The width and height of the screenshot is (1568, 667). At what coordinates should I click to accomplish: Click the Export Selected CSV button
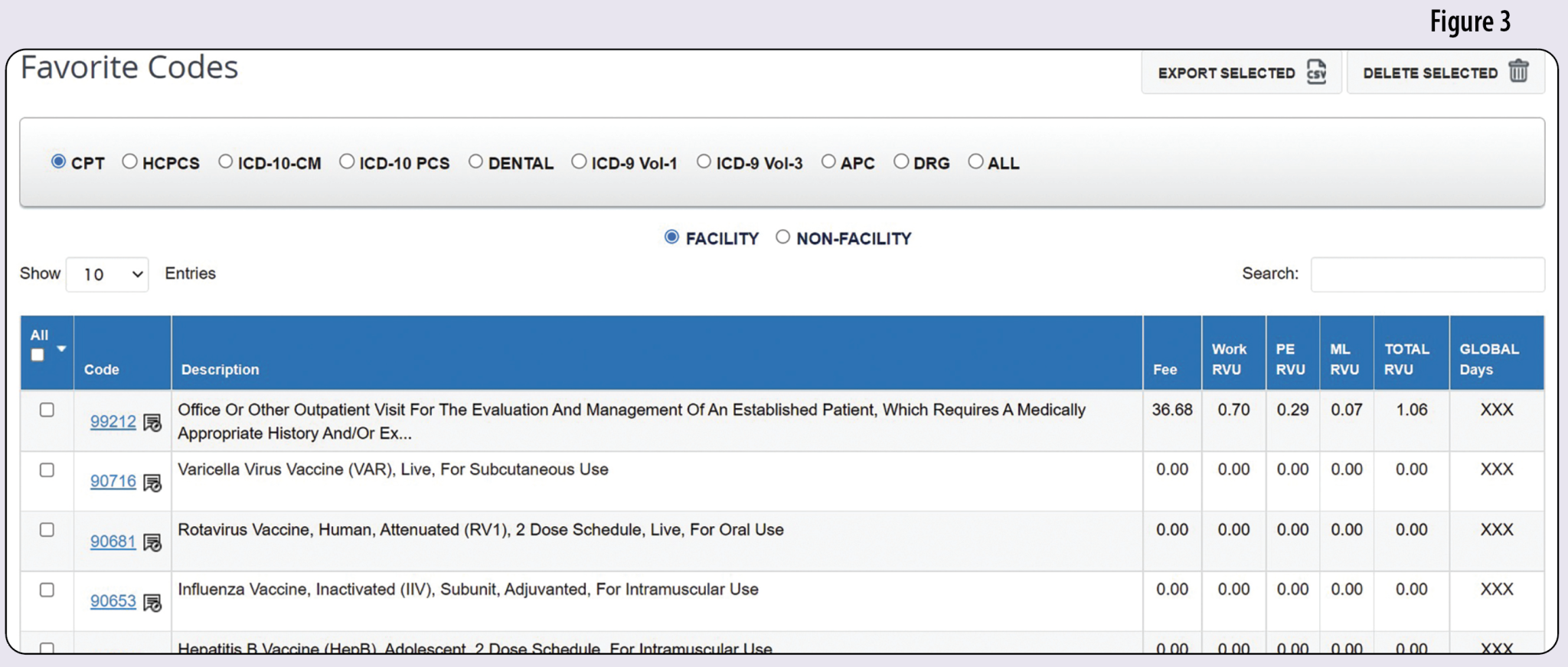[x=1241, y=73]
